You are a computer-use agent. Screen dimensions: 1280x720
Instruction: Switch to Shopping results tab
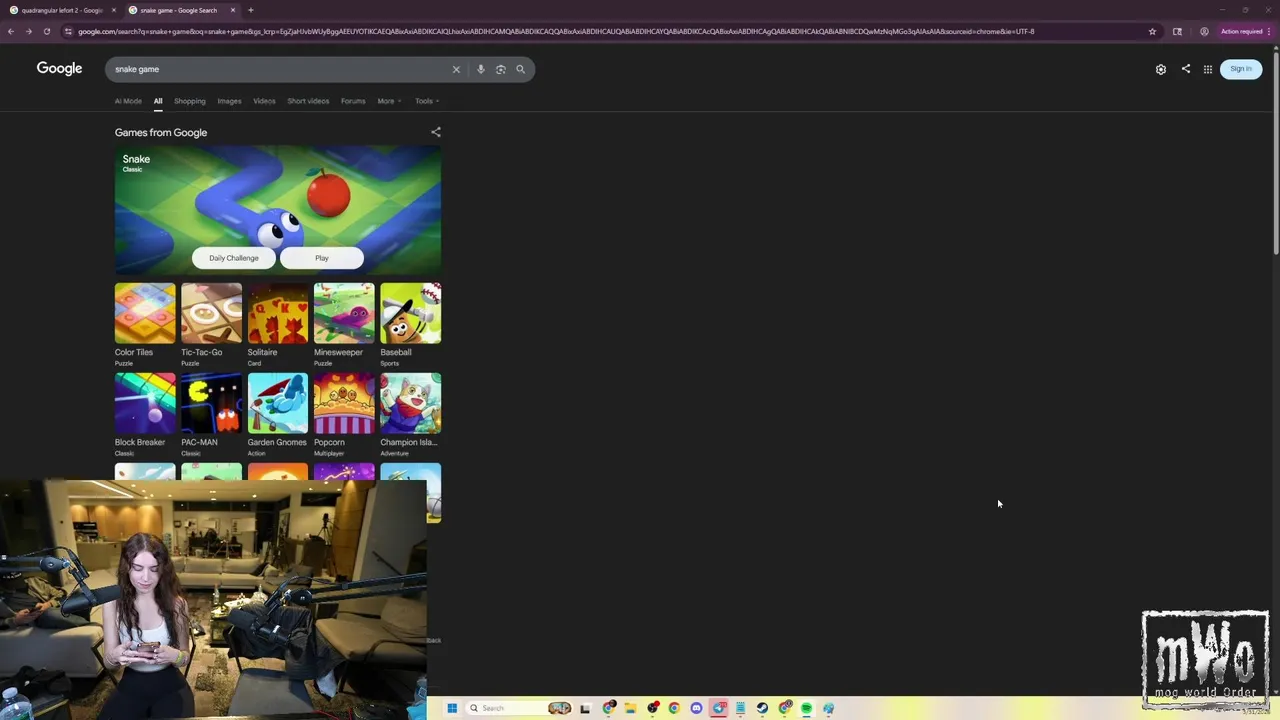tap(190, 101)
